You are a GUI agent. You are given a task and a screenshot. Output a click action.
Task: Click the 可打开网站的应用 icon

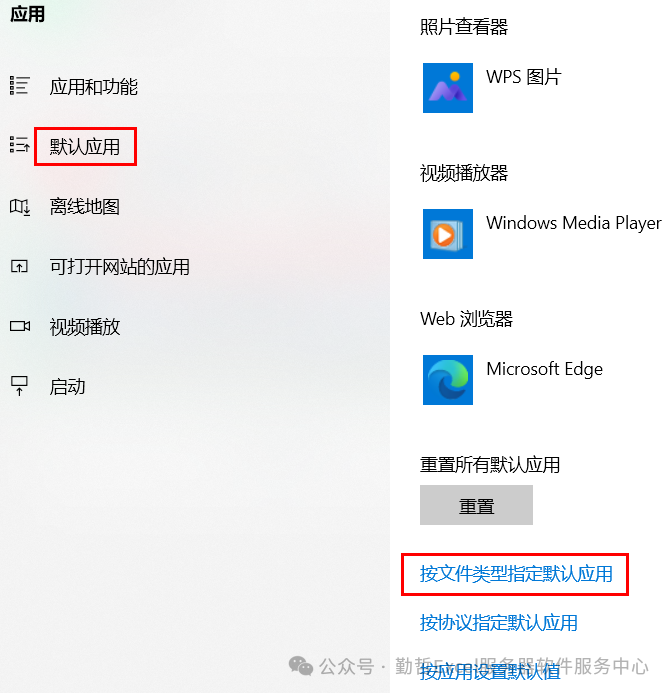(19, 266)
